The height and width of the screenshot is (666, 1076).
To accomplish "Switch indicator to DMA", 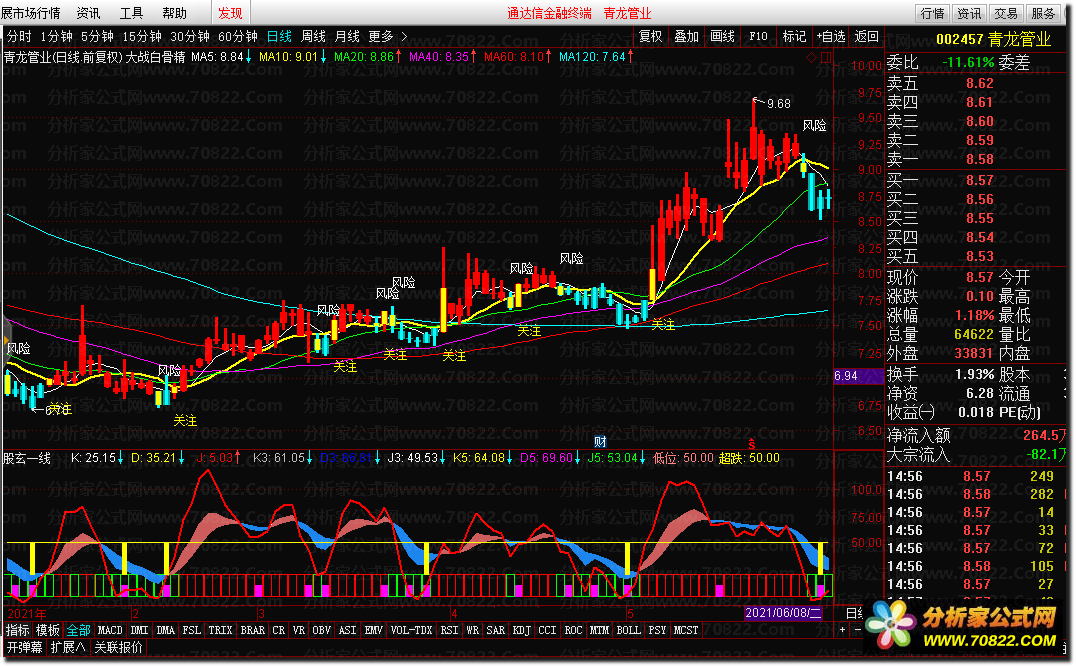I will [x=165, y=630].
